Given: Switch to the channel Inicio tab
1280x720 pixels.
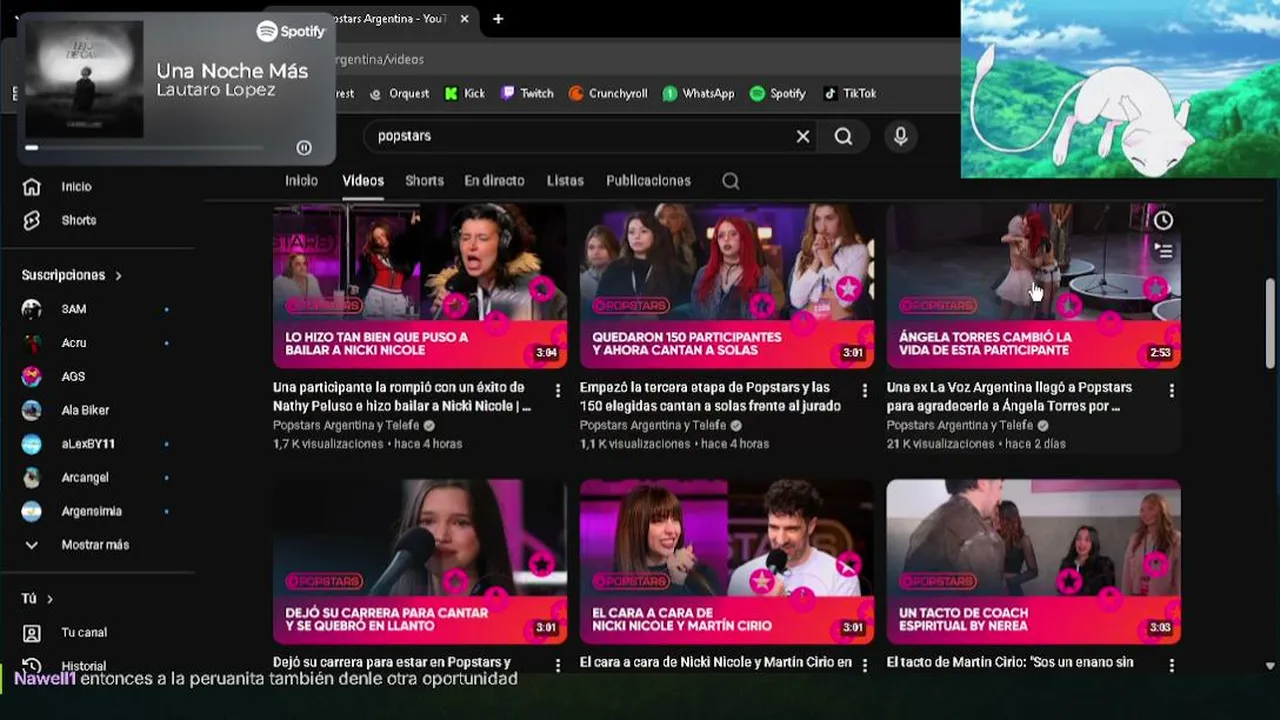Looking at the screenshot, I should 301,181.
